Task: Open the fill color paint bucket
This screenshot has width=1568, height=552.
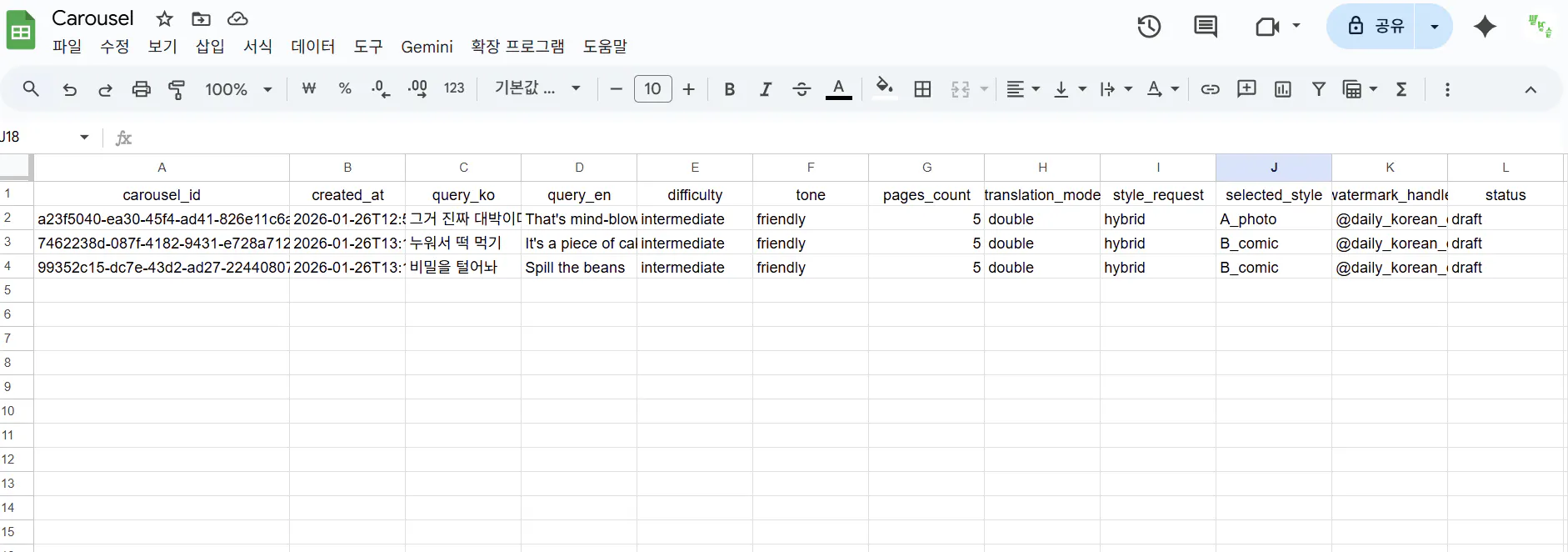Action: (884, 88)
